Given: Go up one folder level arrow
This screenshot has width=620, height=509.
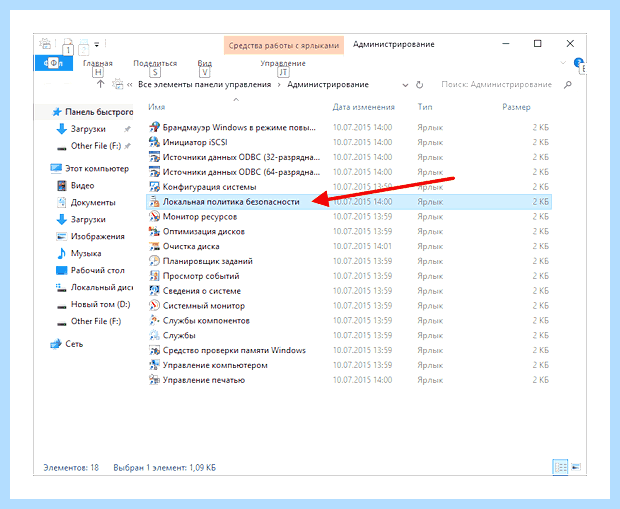Looking at the screenshot, I should [100, 84].
